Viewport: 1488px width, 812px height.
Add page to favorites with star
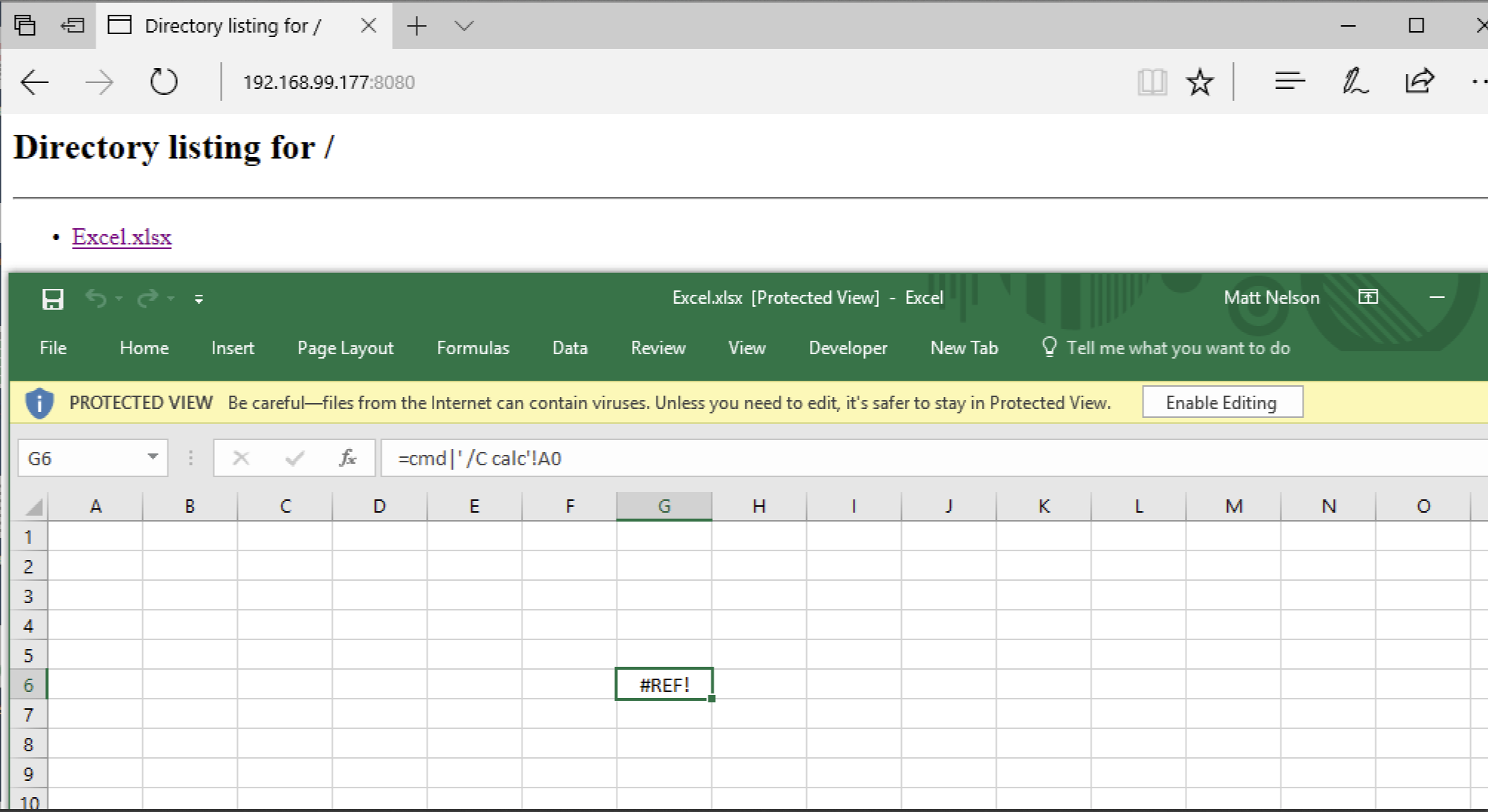tap(1200, 81)
